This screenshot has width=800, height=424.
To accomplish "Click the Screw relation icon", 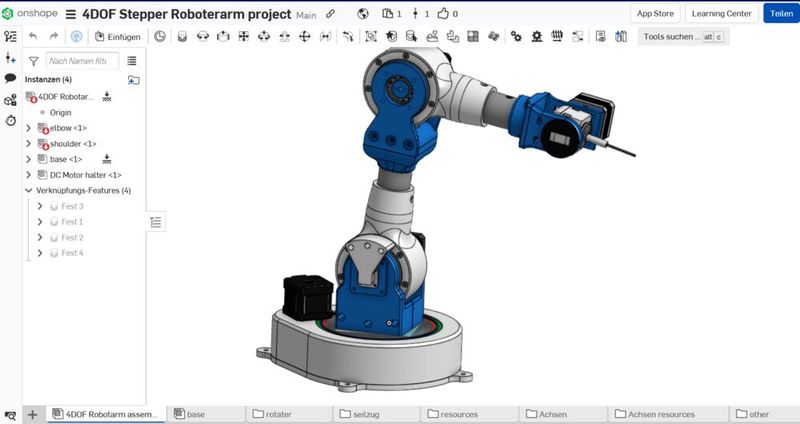I will (557, 36).
